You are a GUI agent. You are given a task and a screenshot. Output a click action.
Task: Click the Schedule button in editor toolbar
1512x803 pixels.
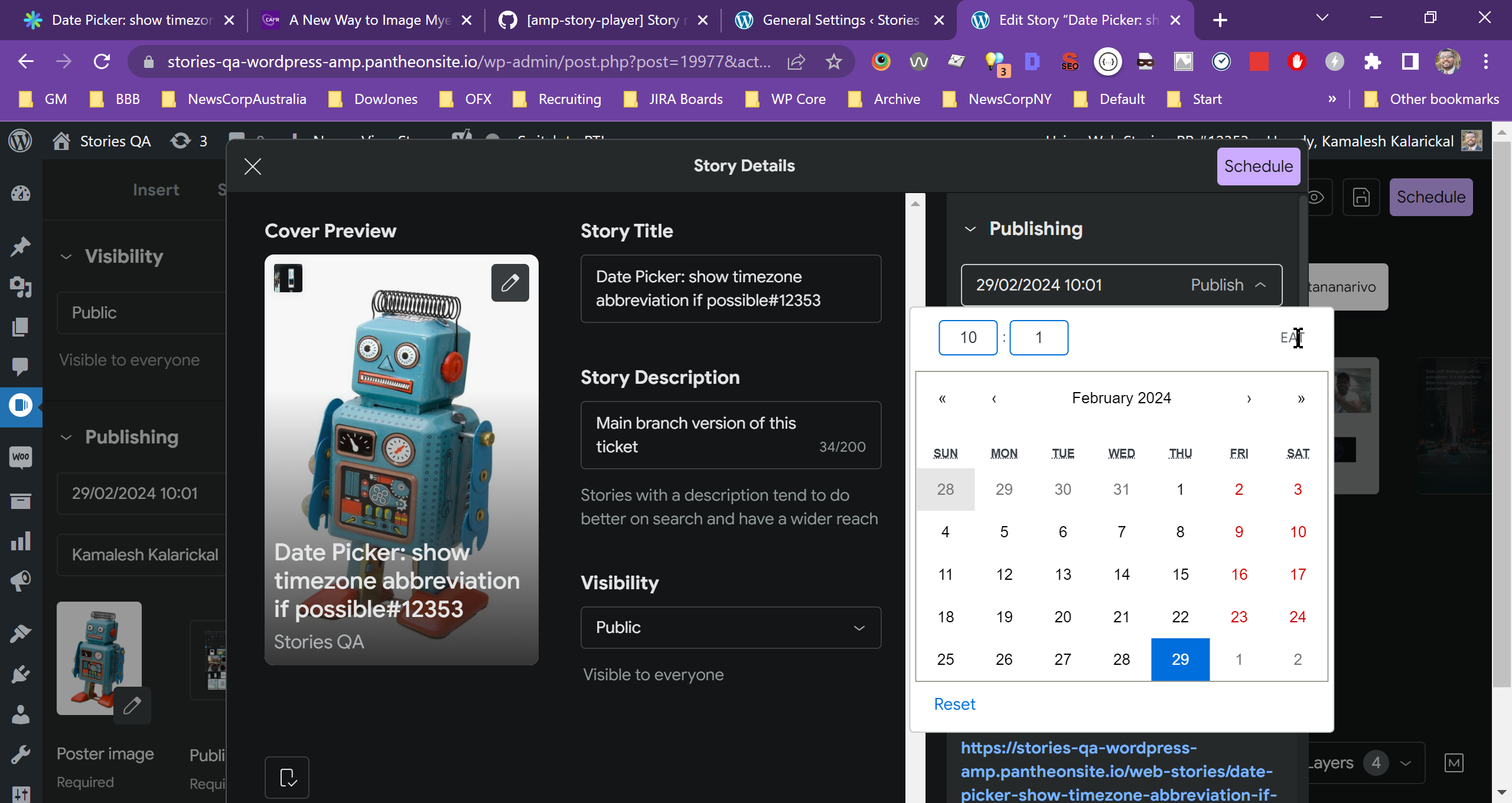[x=1430, y=197]
